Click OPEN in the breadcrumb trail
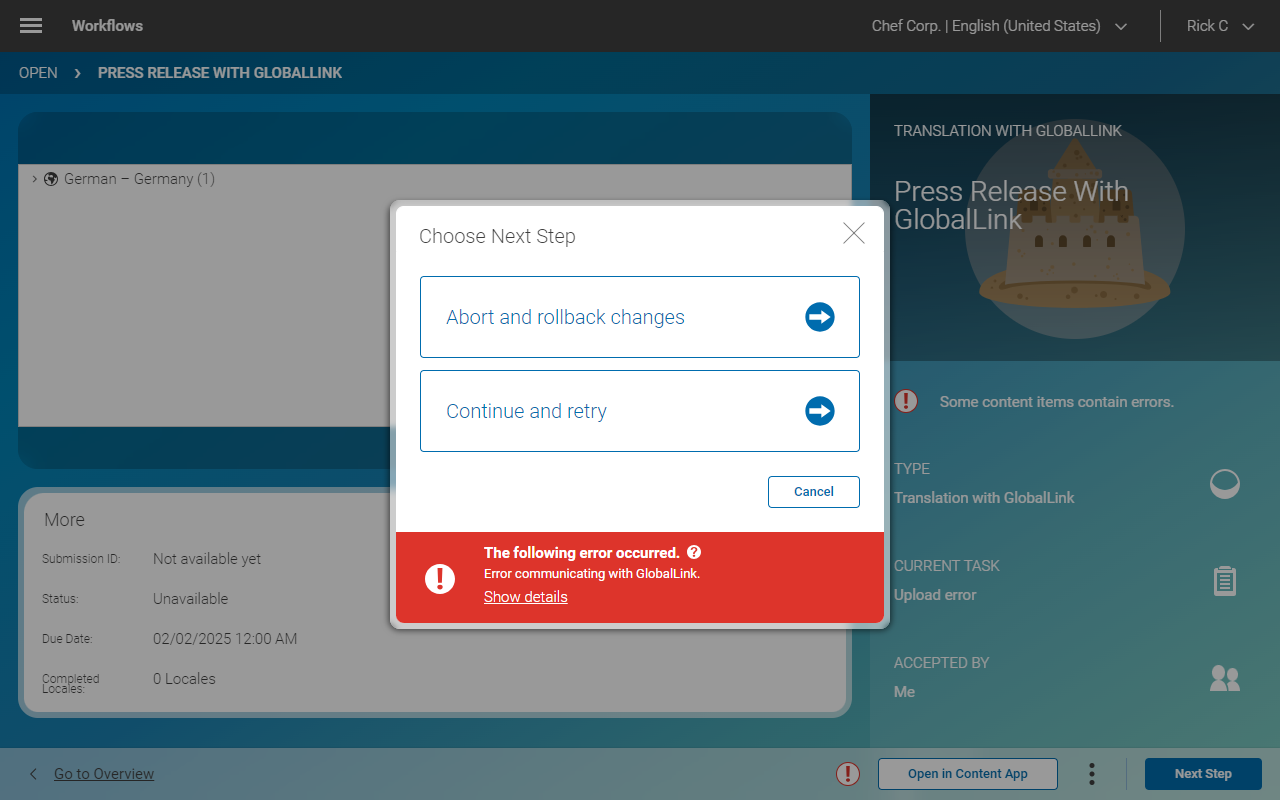This screenshot has width=1280, height=800. coord(37,72)
